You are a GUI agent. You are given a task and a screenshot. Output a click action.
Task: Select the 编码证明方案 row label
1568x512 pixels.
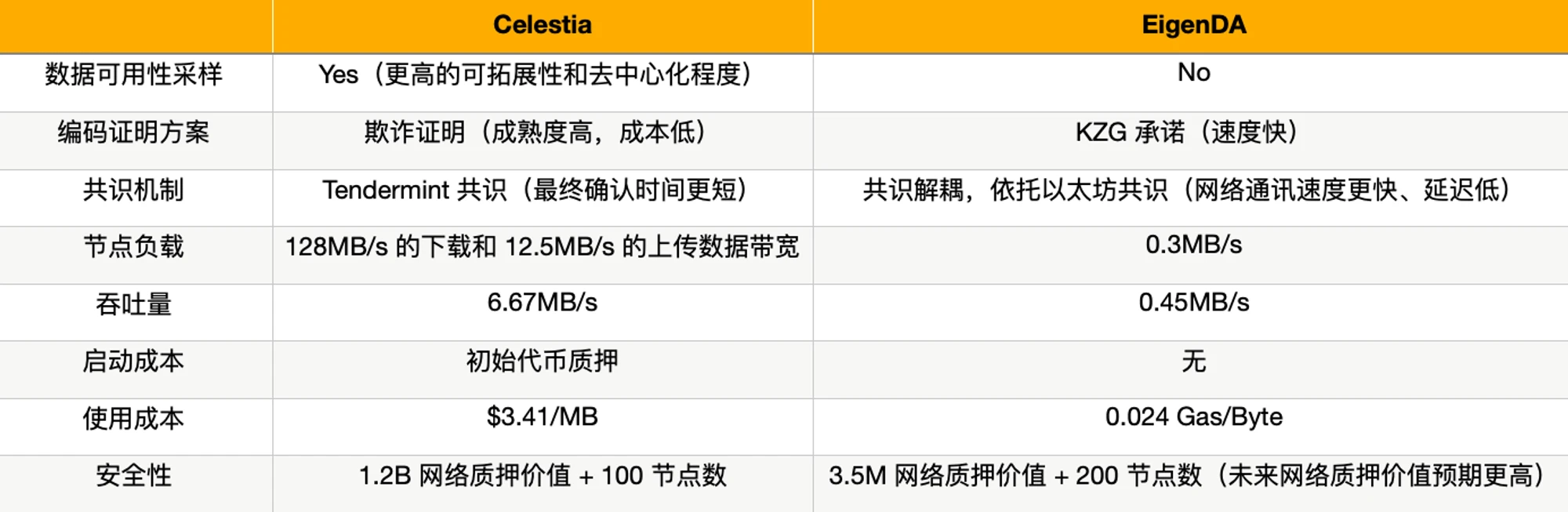pyautogui.click(x=134, y=132)
